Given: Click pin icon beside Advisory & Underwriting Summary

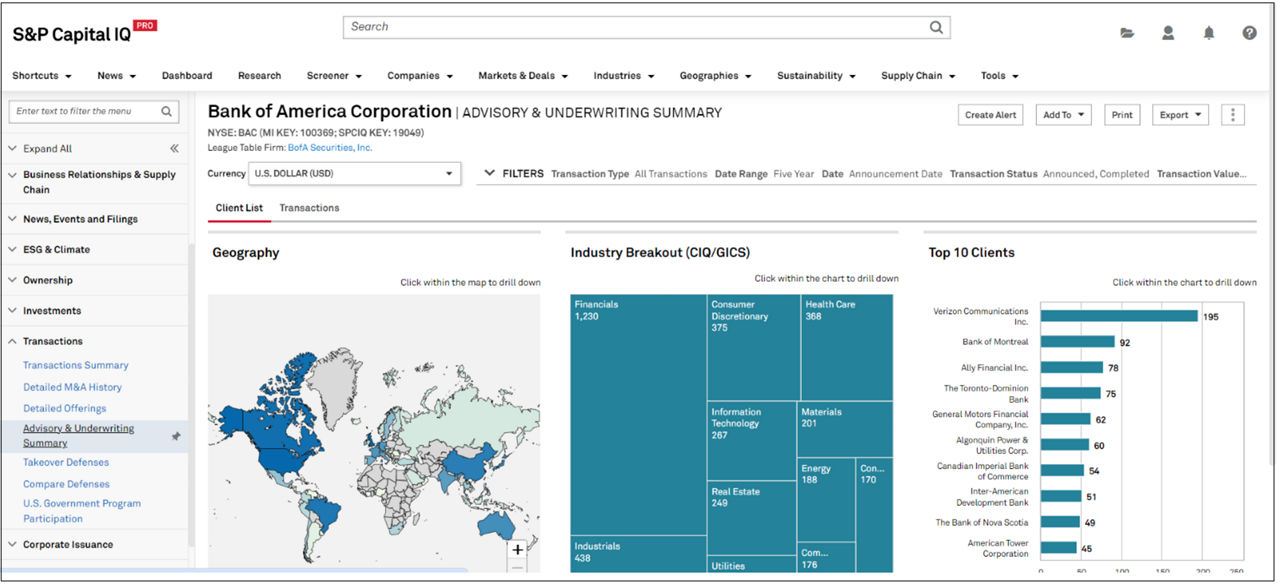Looking at the screenshot, I should [x=176, y=436].
